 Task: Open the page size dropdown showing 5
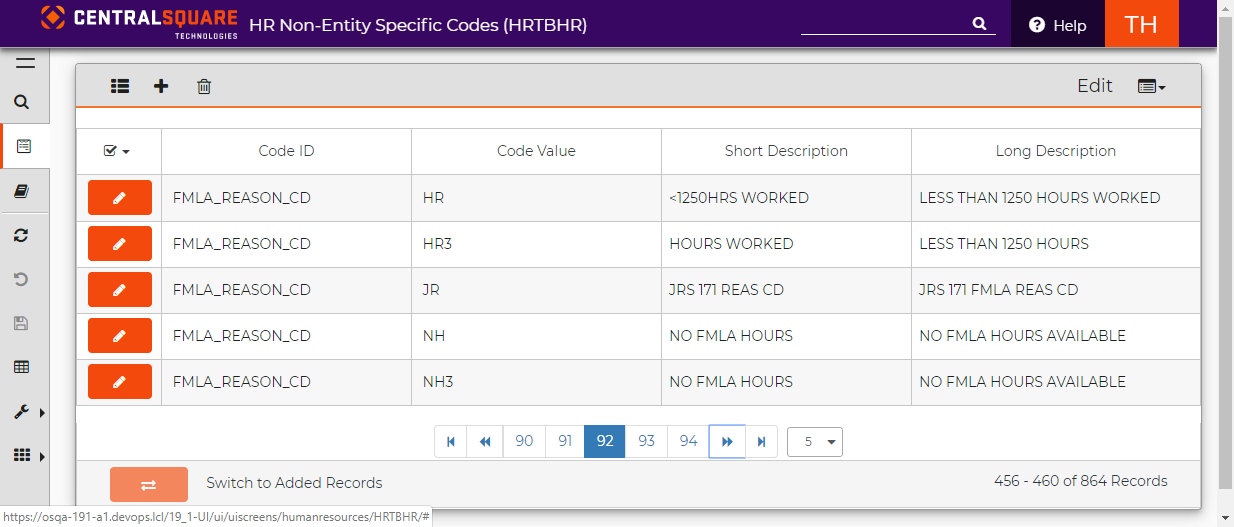point(815,442)
